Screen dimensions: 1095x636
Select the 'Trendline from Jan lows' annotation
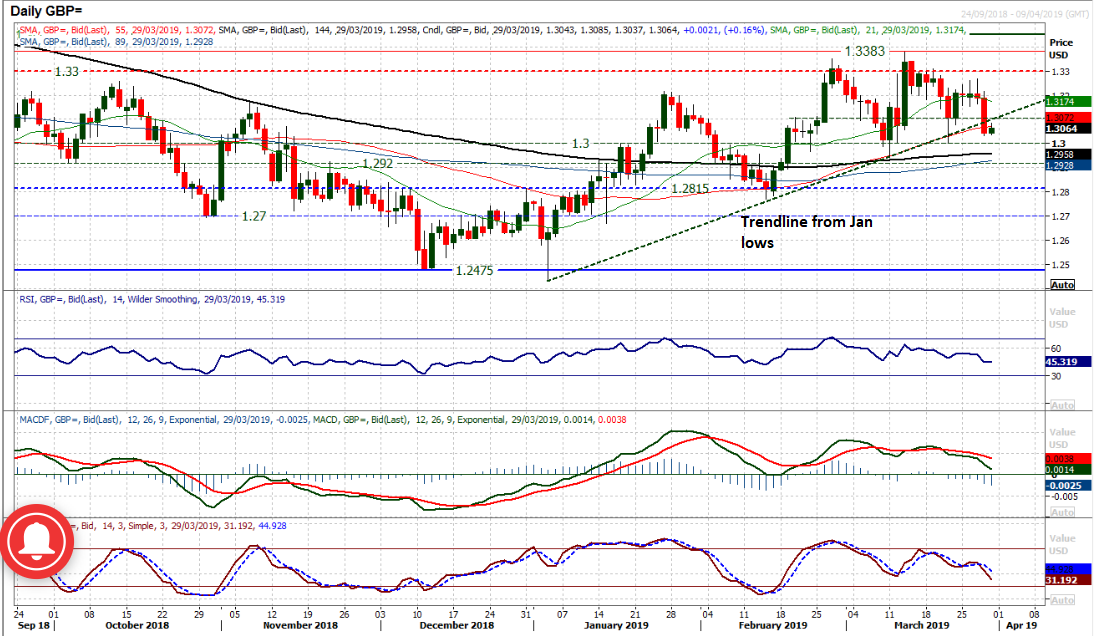point(806,232)
